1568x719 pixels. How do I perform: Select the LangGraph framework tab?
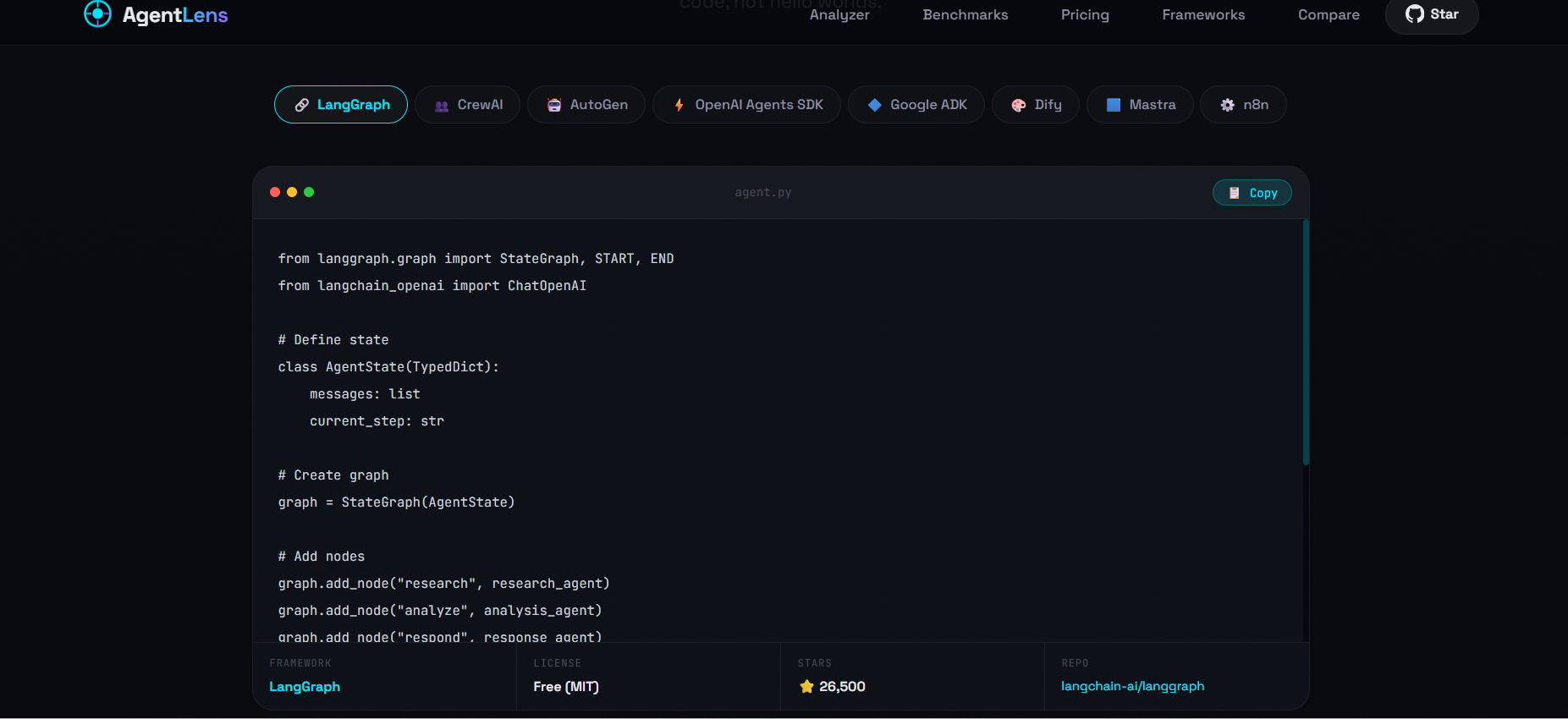pos(341,105)
